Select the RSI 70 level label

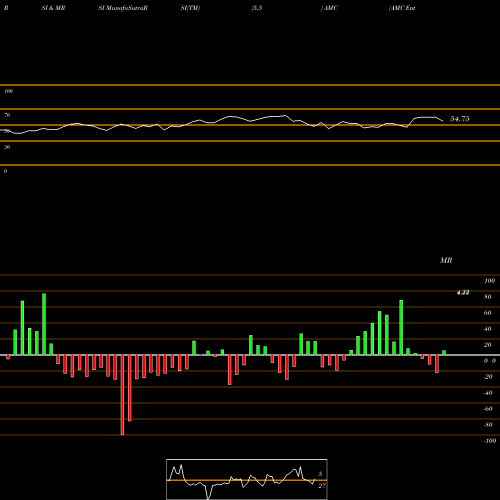[x=7, y=115]
